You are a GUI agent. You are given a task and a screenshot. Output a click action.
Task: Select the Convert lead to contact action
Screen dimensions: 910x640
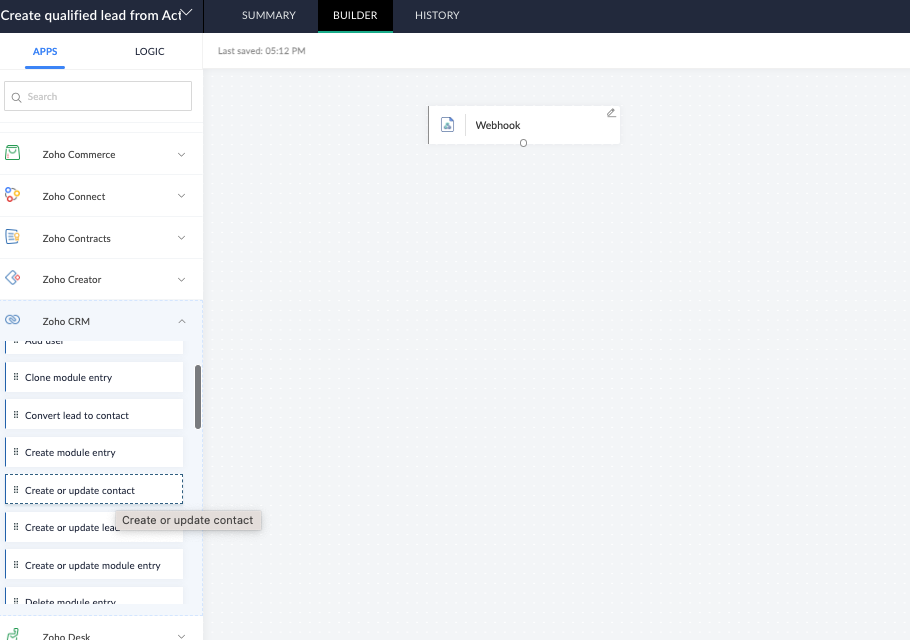[94, 415]
